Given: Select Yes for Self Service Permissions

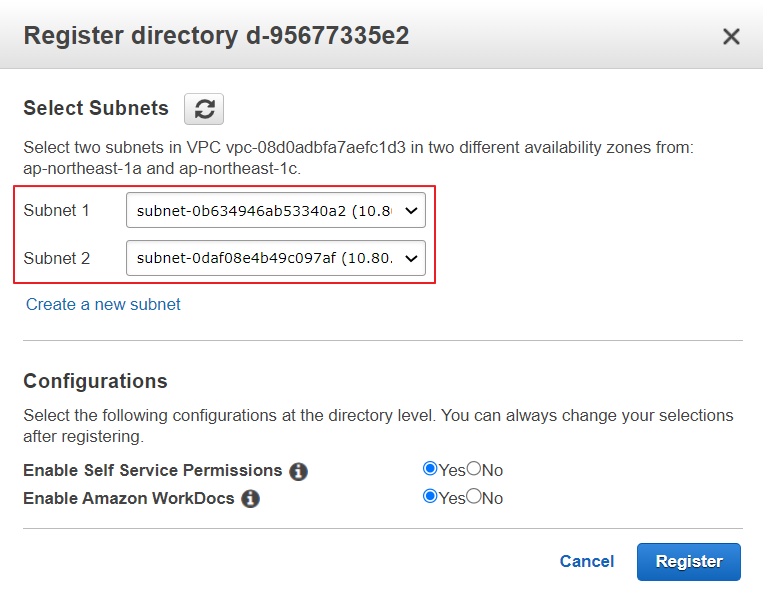Looking at the screenshot, I should tap(430, 469).
